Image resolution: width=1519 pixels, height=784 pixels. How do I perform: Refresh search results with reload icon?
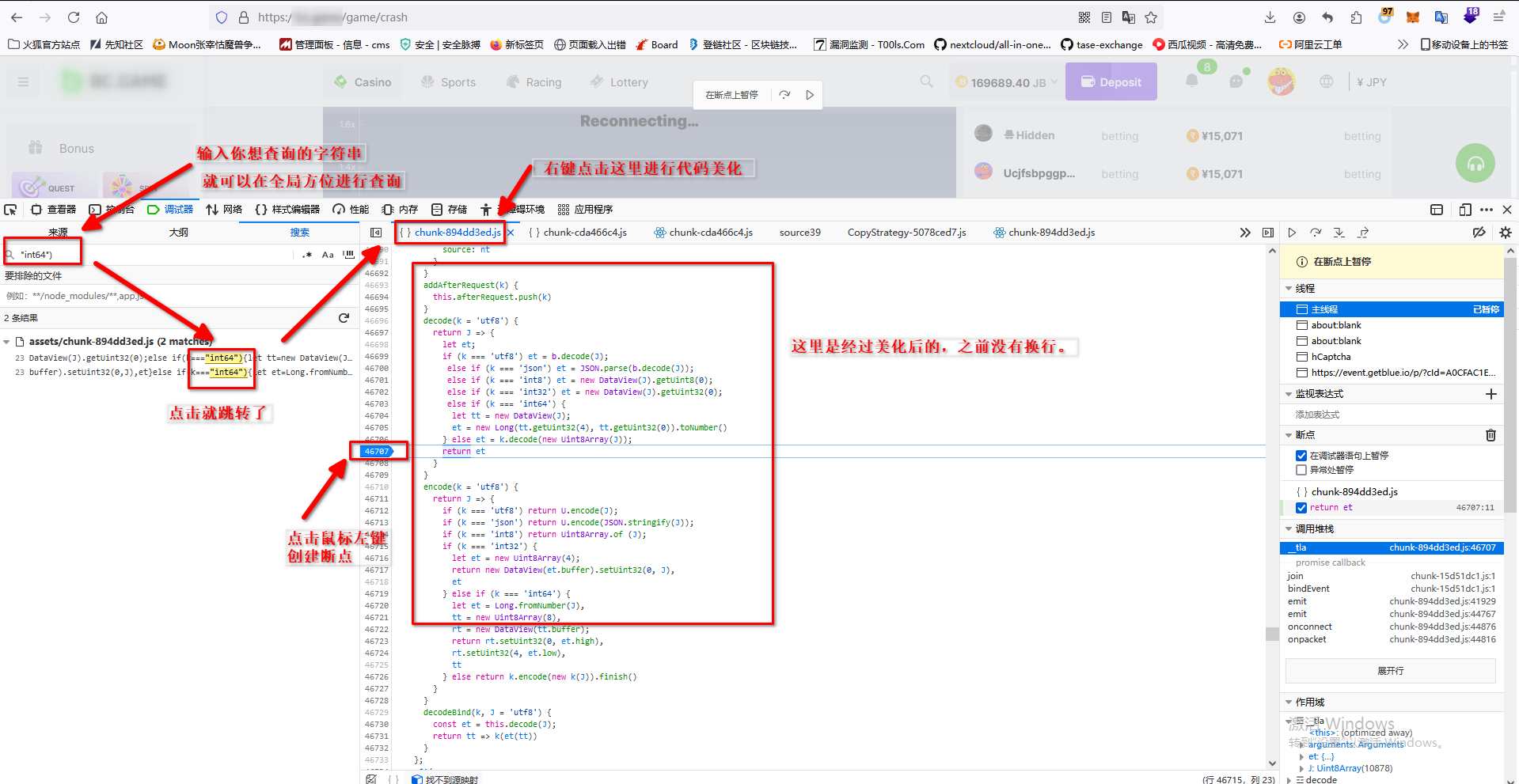tap(344, 318)
